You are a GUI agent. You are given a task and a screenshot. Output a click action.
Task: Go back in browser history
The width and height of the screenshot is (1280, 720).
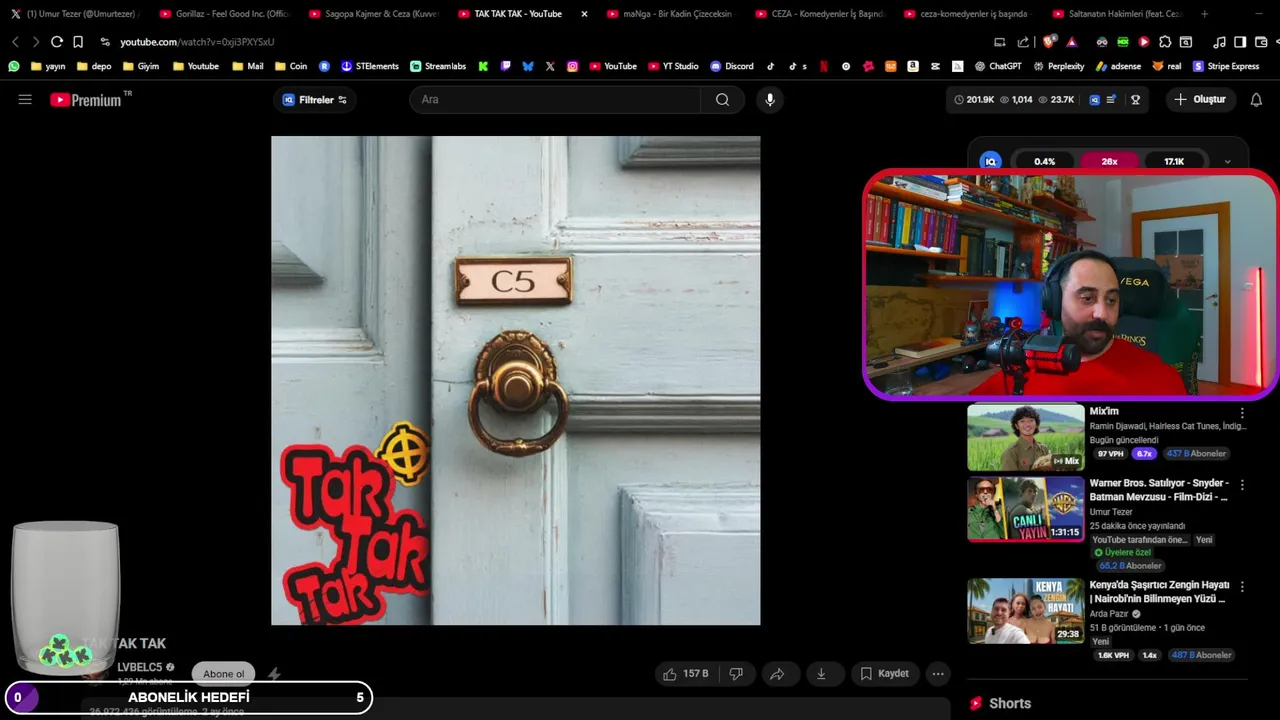click(x=15, y=42)
